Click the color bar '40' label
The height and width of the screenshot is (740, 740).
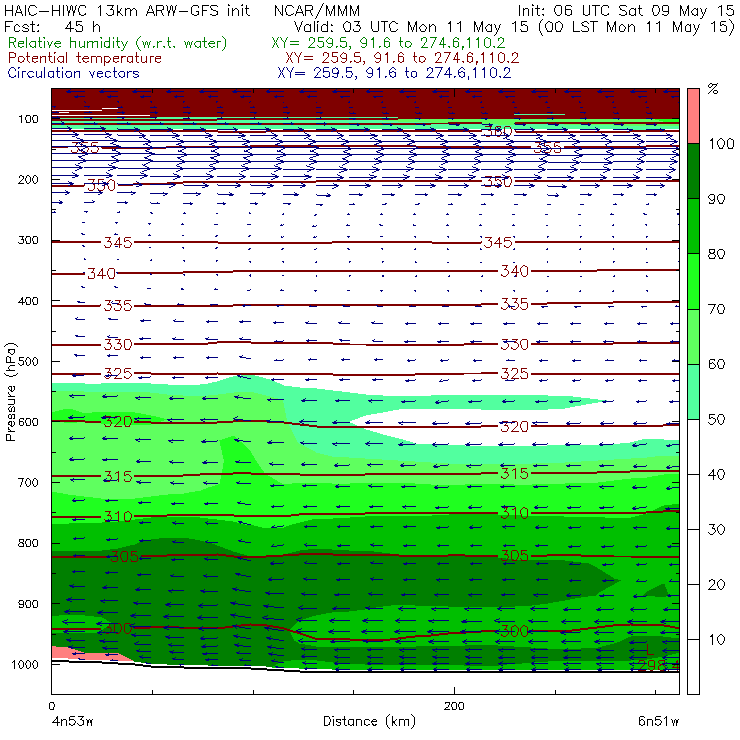pyautogui.click(x=717, y=474)
